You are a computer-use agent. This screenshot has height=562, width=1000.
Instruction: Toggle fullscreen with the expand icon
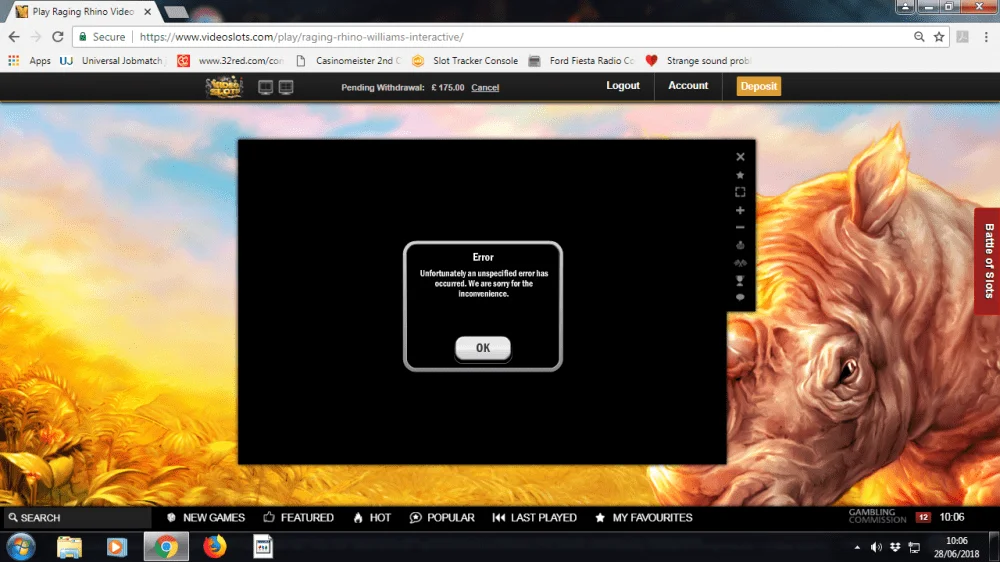740,192
